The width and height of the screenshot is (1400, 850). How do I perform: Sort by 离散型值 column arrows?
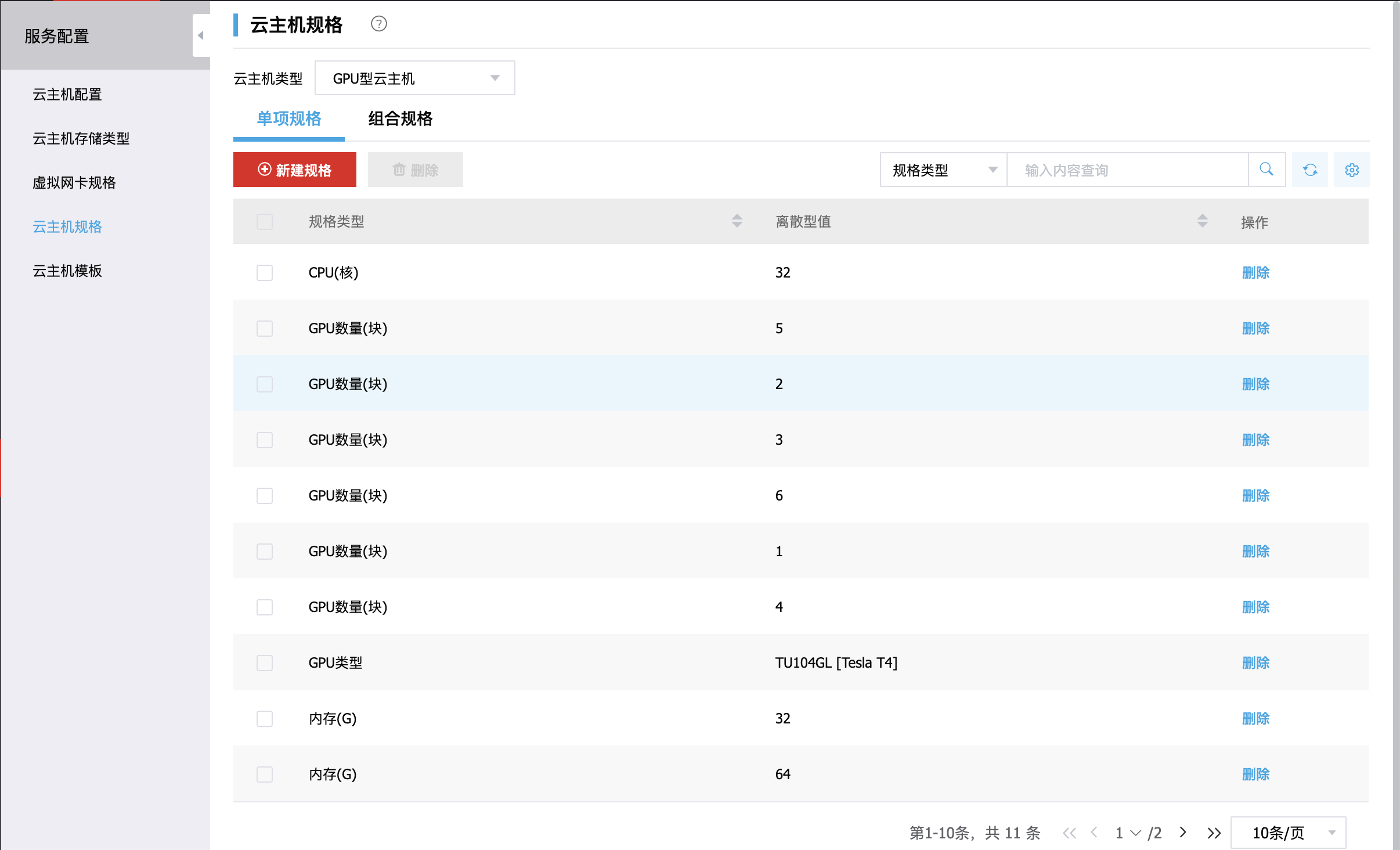1202,221
